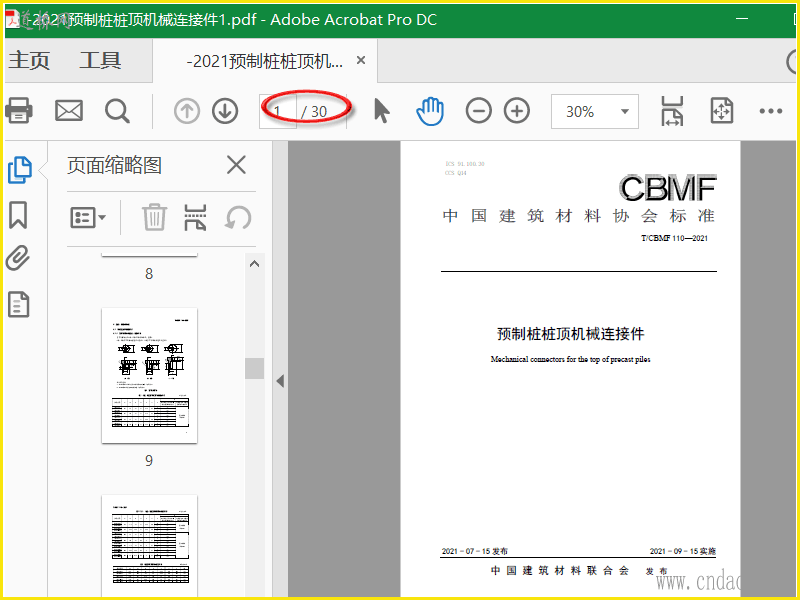Open thumbnail options menu dropdown

coord(88,218)
